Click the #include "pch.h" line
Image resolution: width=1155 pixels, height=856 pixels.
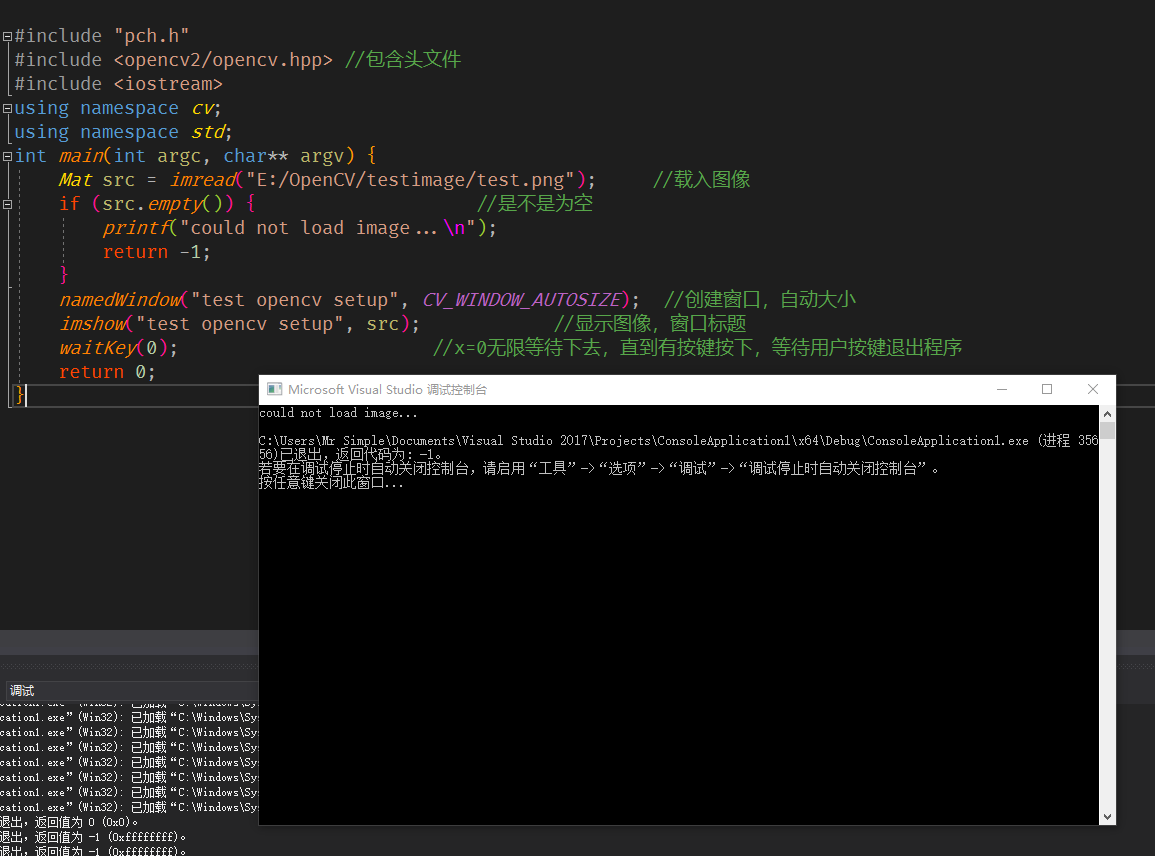102,36
